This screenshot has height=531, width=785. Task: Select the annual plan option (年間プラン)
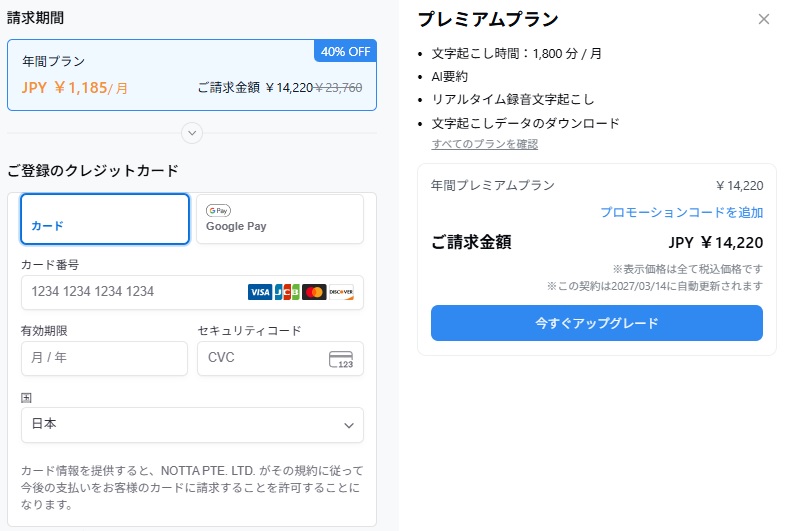coord(191,75)
